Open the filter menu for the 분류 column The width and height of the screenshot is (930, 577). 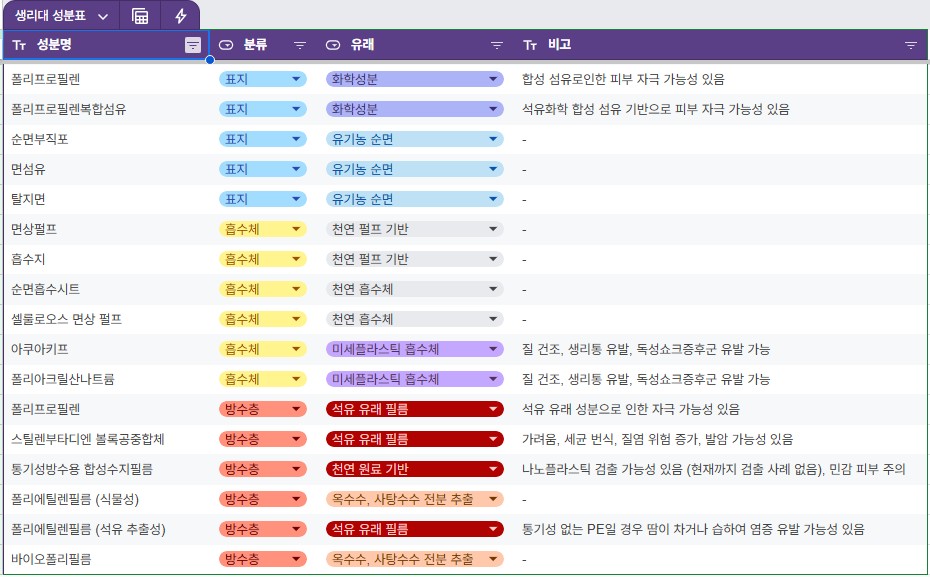click(x=299, y=45)
